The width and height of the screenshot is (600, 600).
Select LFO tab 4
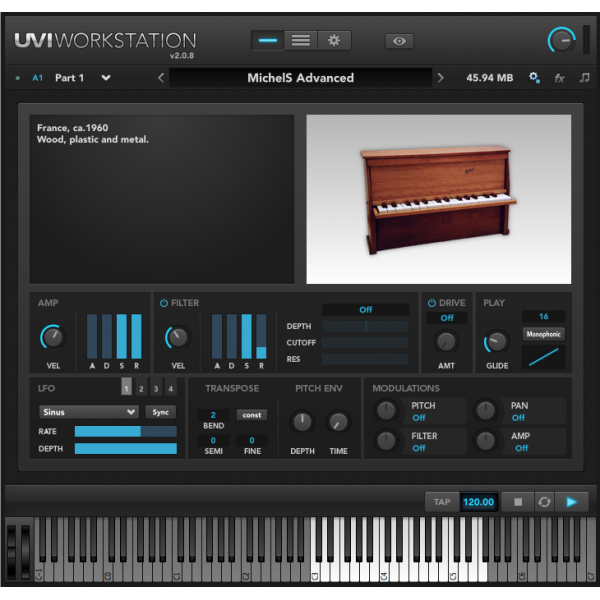point(171,388)
